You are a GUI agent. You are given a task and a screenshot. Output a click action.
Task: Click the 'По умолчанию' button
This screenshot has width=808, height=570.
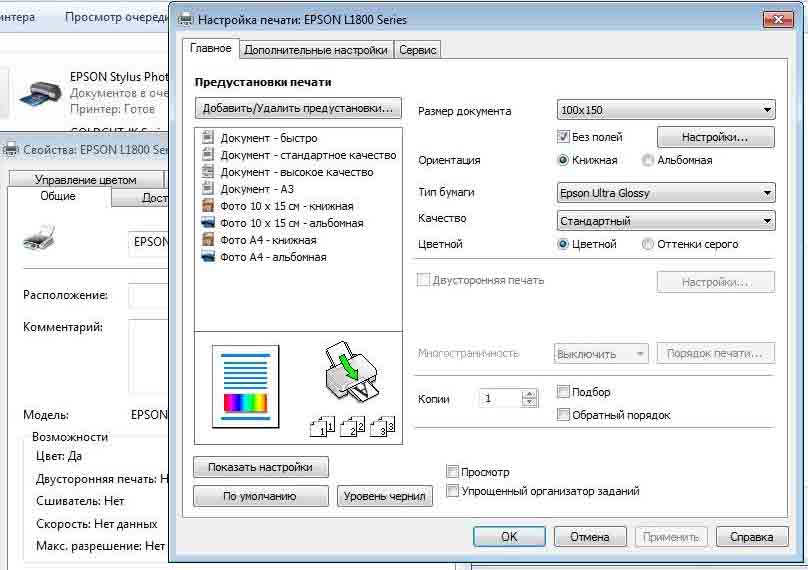[x=260, y=496]
